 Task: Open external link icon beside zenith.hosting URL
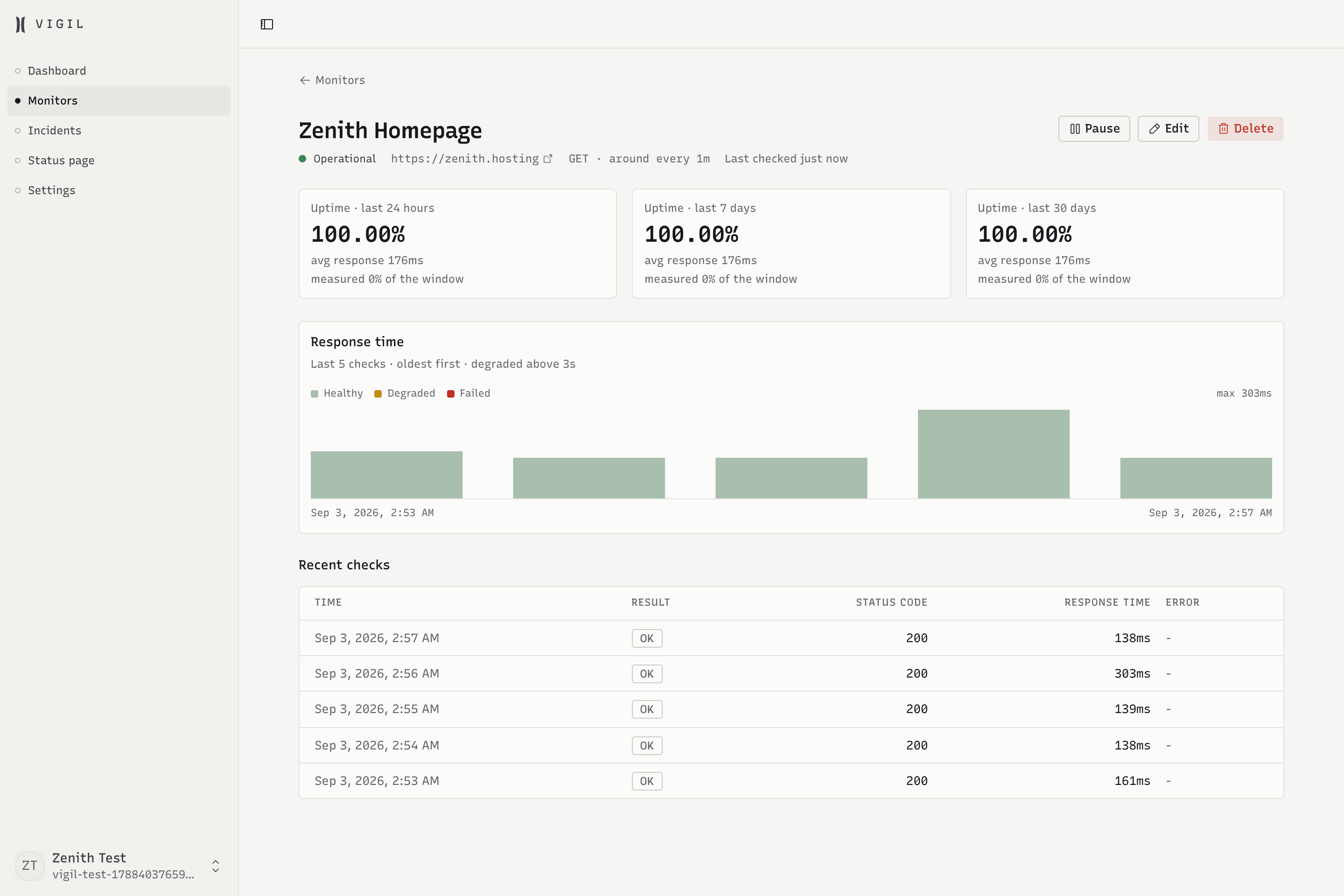(x=547, y=159)
